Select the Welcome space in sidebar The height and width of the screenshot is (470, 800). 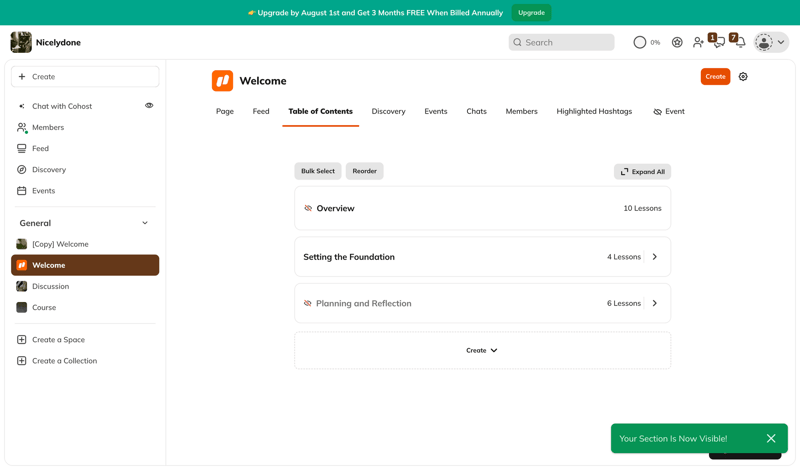coord(85,265)
